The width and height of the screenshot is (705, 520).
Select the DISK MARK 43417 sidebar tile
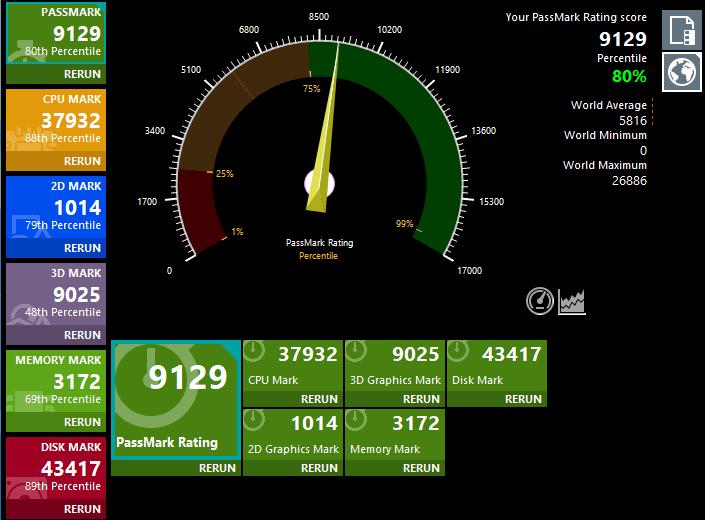click(x=56, y=468)
